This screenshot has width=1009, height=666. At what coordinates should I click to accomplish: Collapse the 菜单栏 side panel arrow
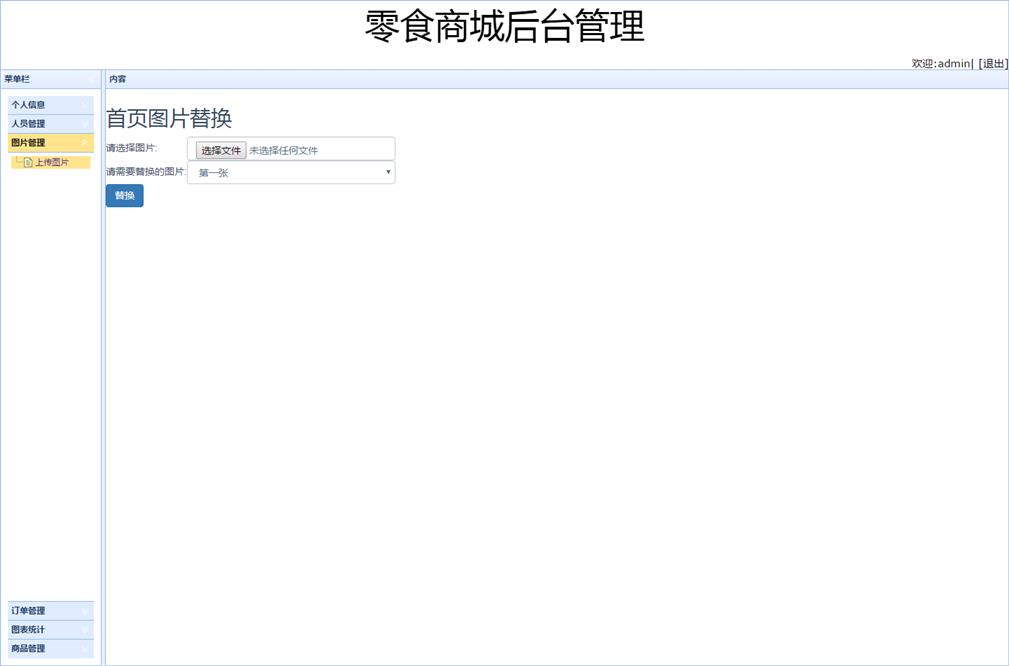91,79
